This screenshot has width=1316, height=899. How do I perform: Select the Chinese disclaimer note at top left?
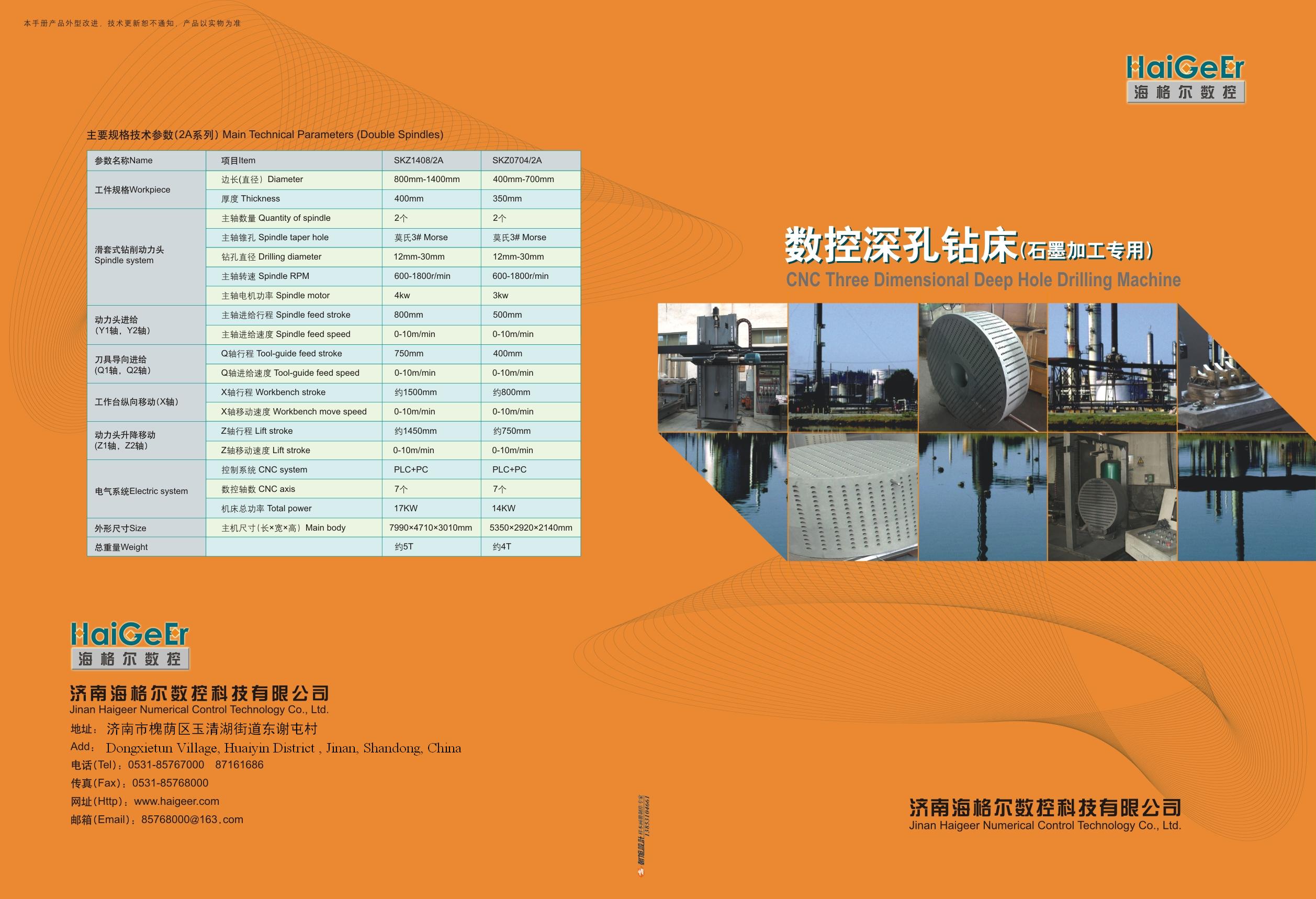point(132,23)
